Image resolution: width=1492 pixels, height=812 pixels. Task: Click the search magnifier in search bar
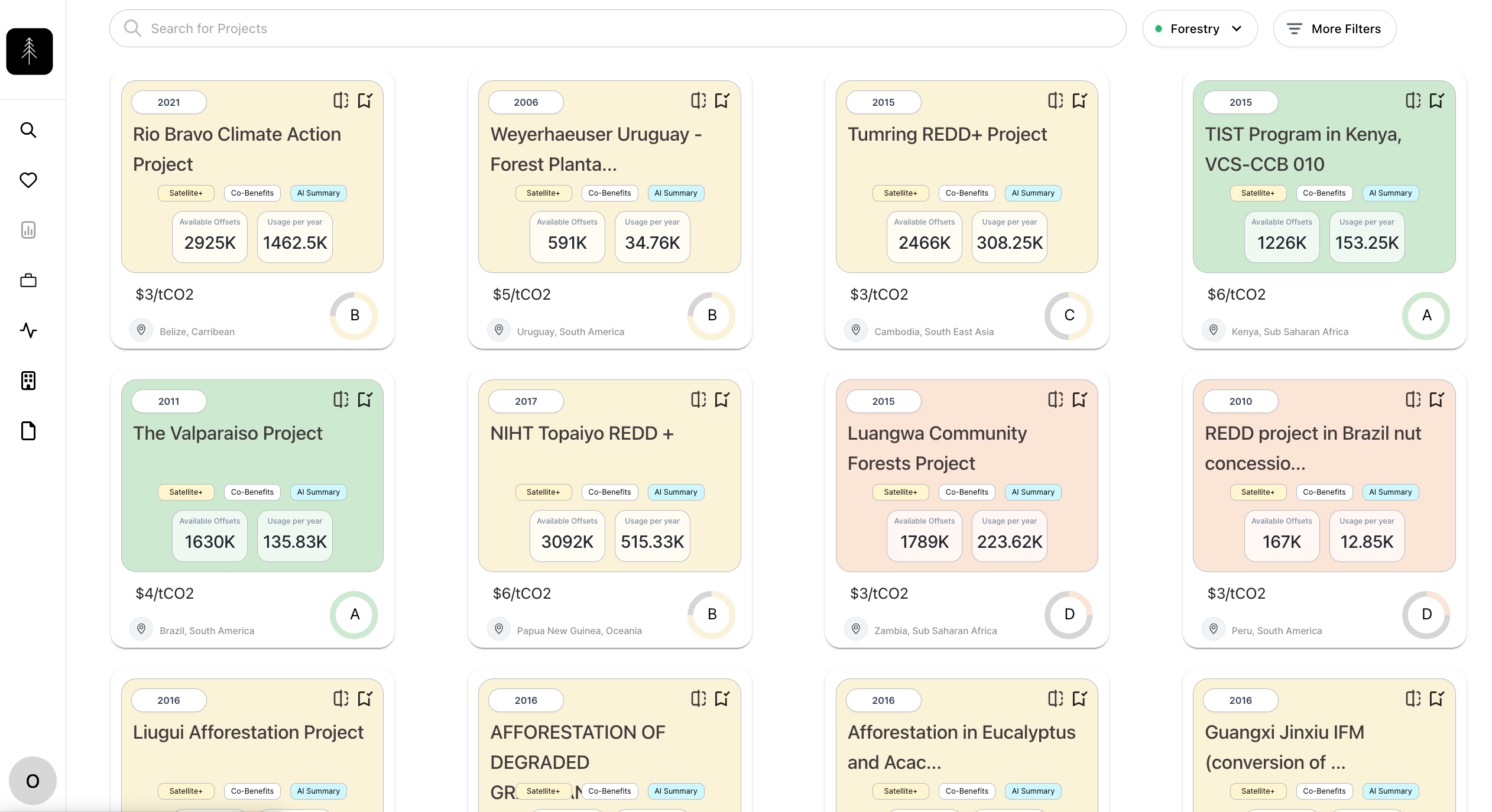(x=132, y=28)
